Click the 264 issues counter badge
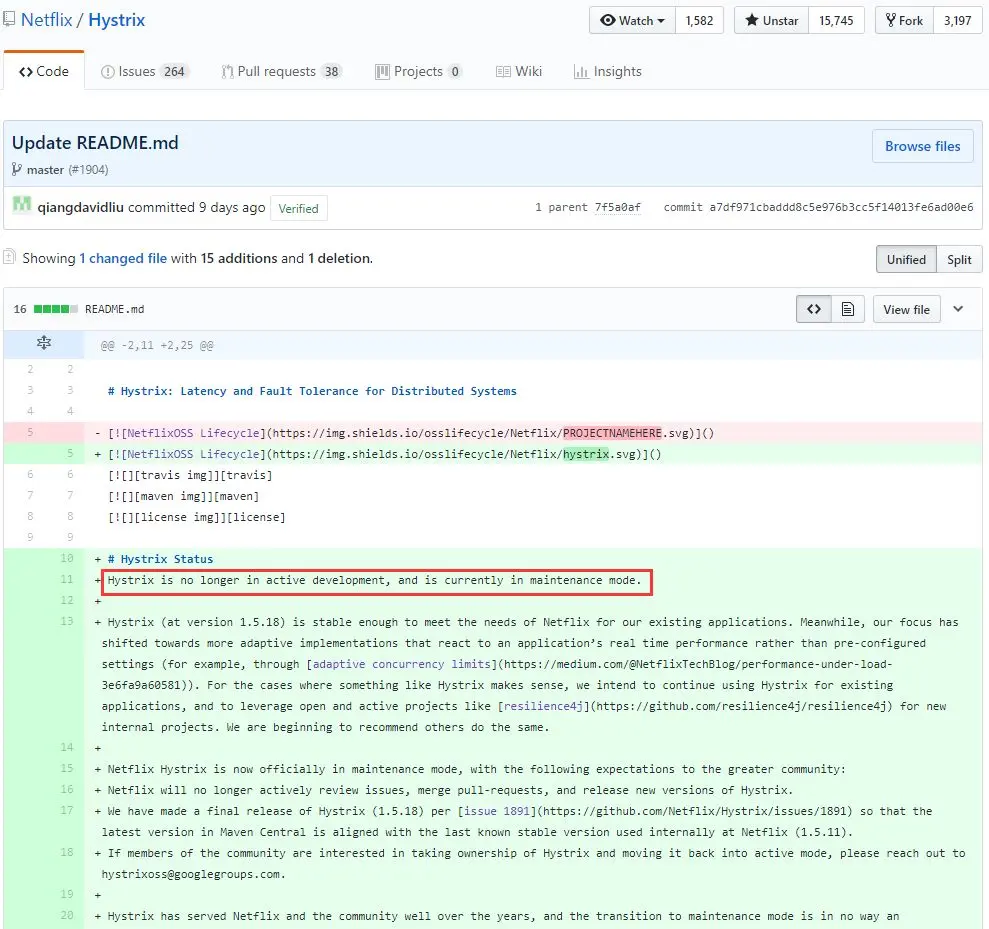This screenshot has height=929, width=989. pyautogui.click(x=174, y=71)
